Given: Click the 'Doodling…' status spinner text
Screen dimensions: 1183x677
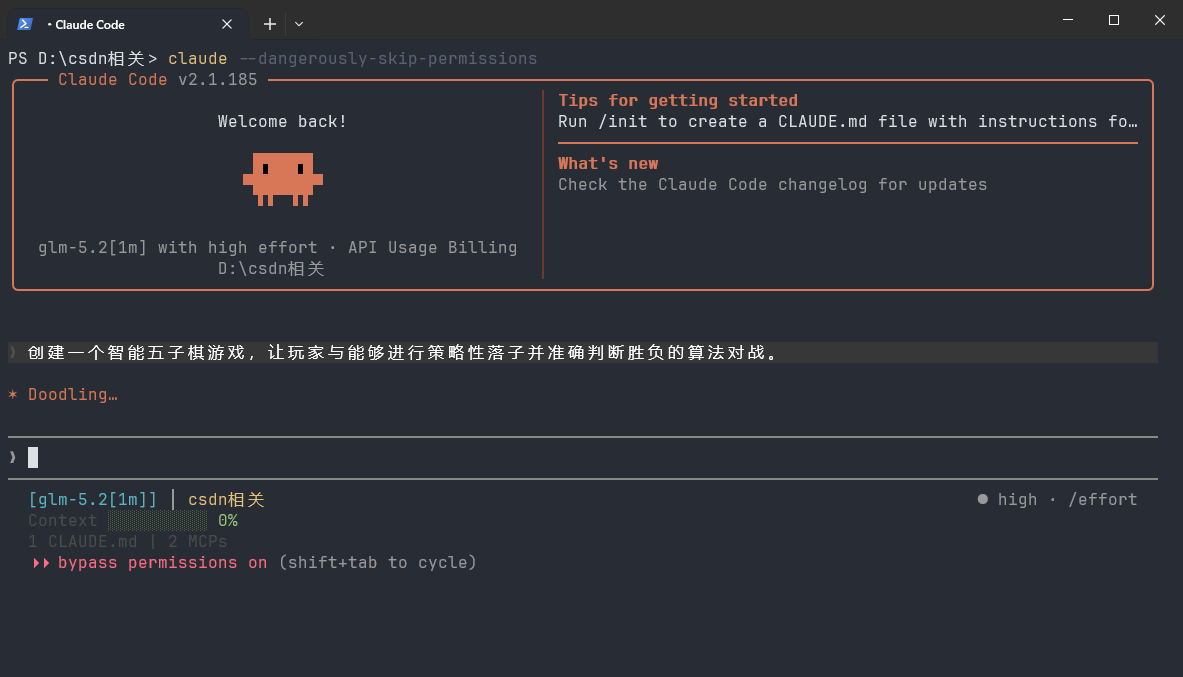Looking at the screenshot, I should 72,395.
